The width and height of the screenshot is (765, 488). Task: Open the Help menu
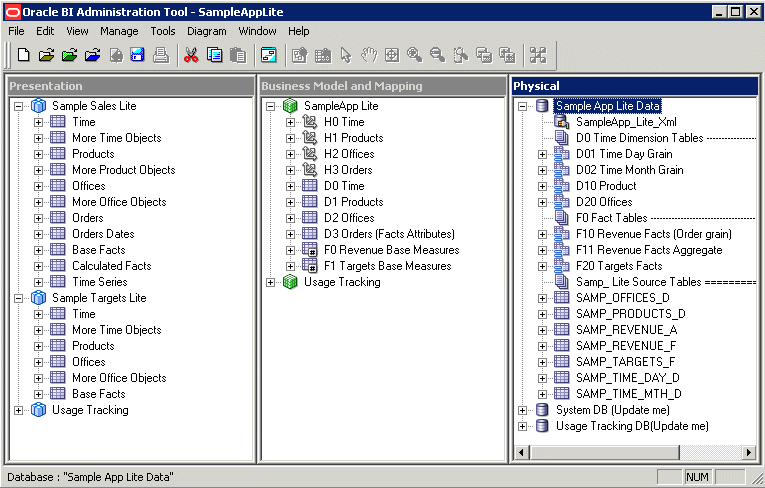299,31
